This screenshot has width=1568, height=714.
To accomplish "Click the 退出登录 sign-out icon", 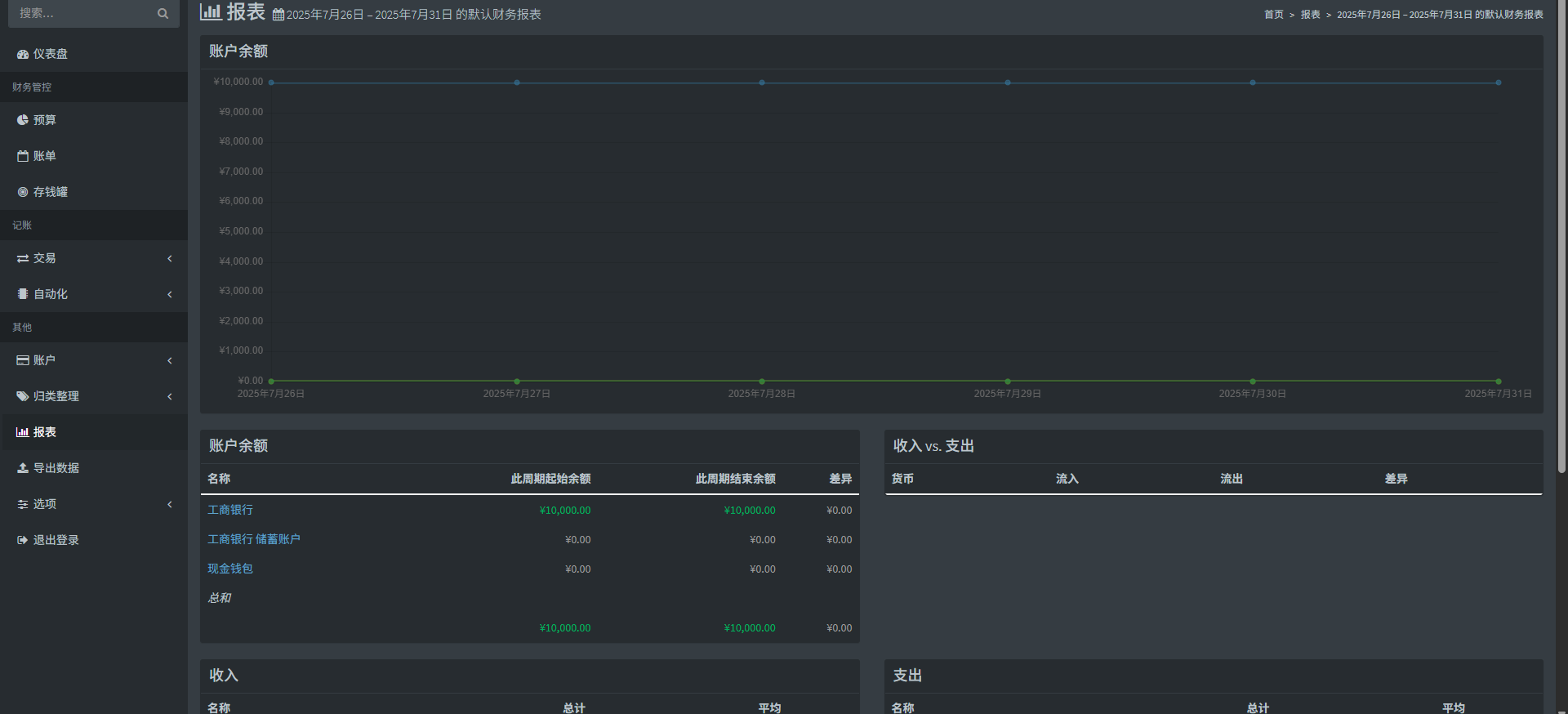I will point(23,540).
